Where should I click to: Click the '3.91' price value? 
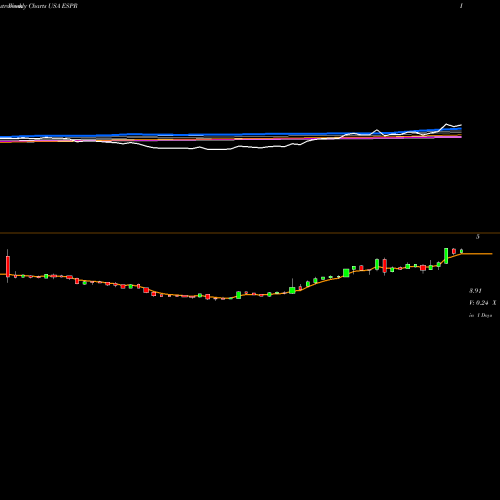click(475, 291)
